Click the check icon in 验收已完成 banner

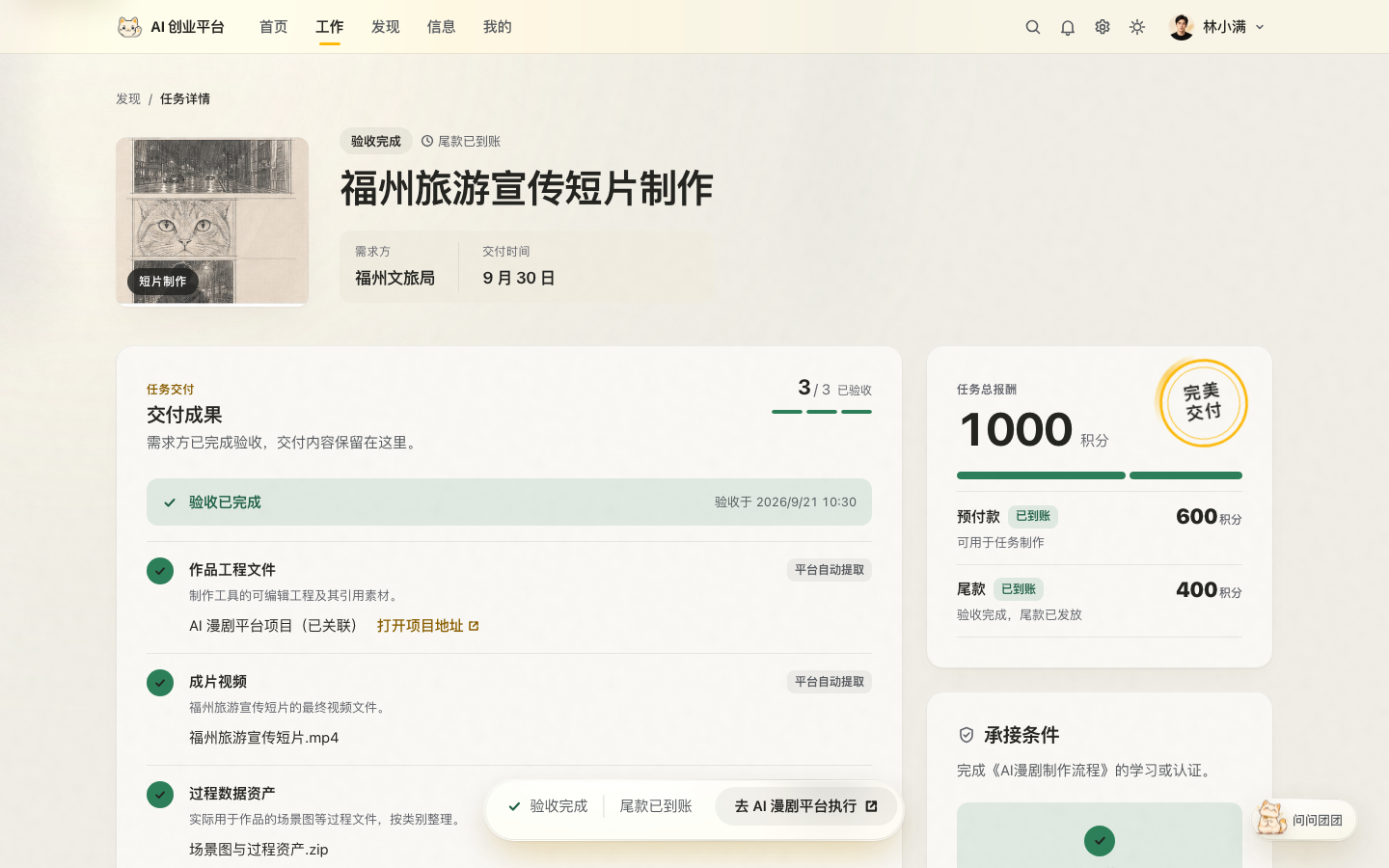pyautogui.click(x=170, y=502)
